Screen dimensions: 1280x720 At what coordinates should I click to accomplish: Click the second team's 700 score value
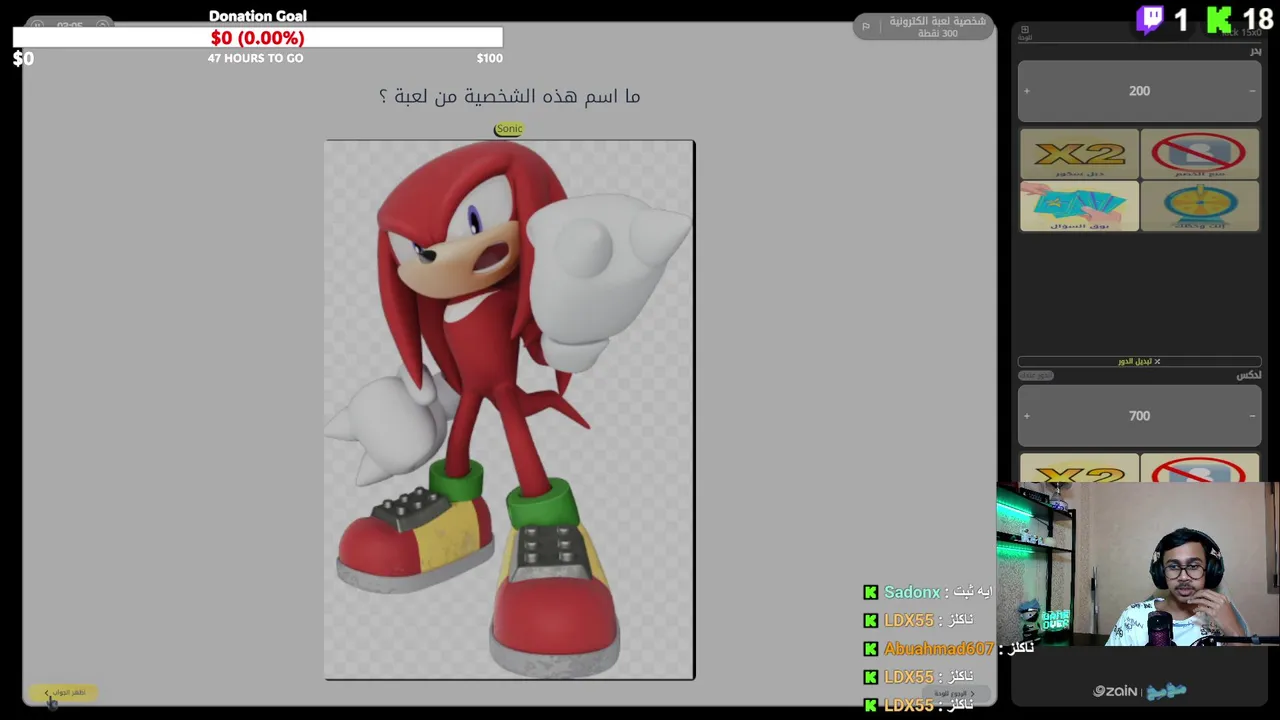1139,416
